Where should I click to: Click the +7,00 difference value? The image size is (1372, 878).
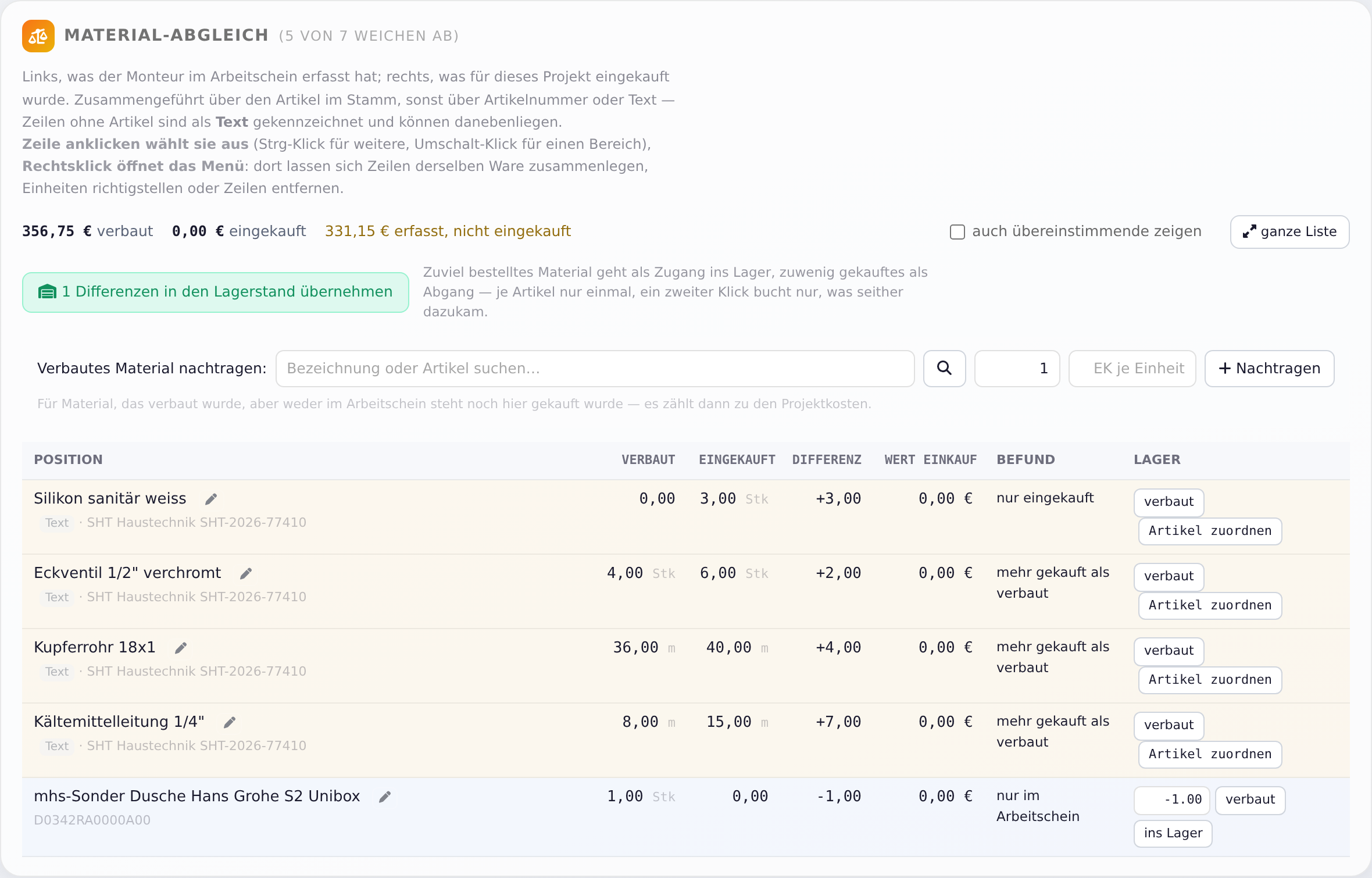(x=838, y=722)
